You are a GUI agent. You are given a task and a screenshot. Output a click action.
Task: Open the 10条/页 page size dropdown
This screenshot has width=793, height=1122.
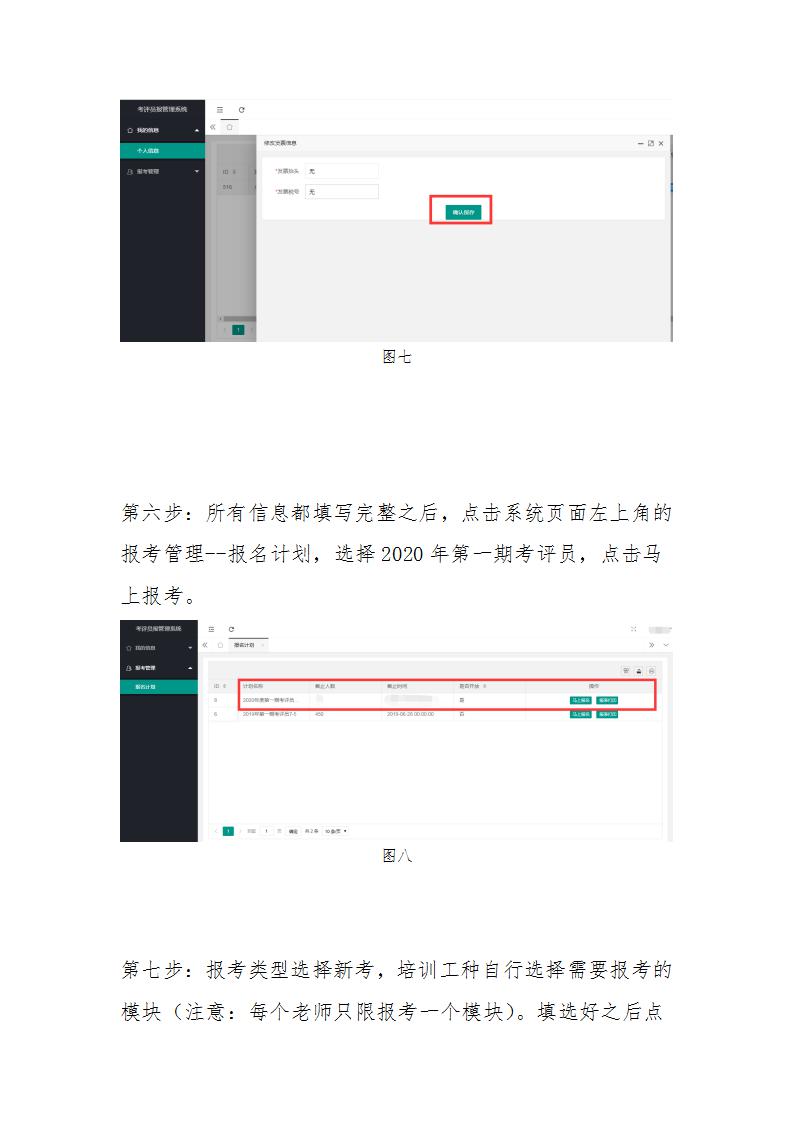tap(336, 831)
